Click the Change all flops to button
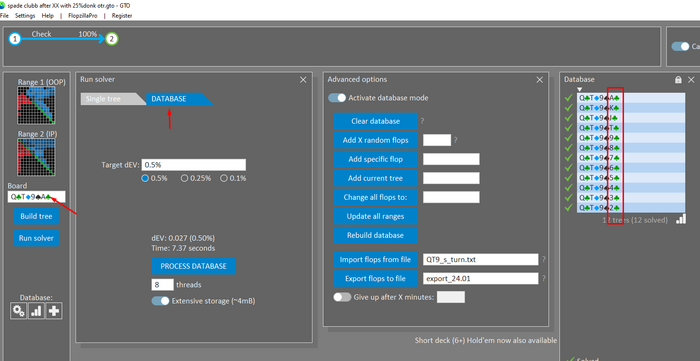This screenshot has width=700, height=361. (x=375, y=197)
